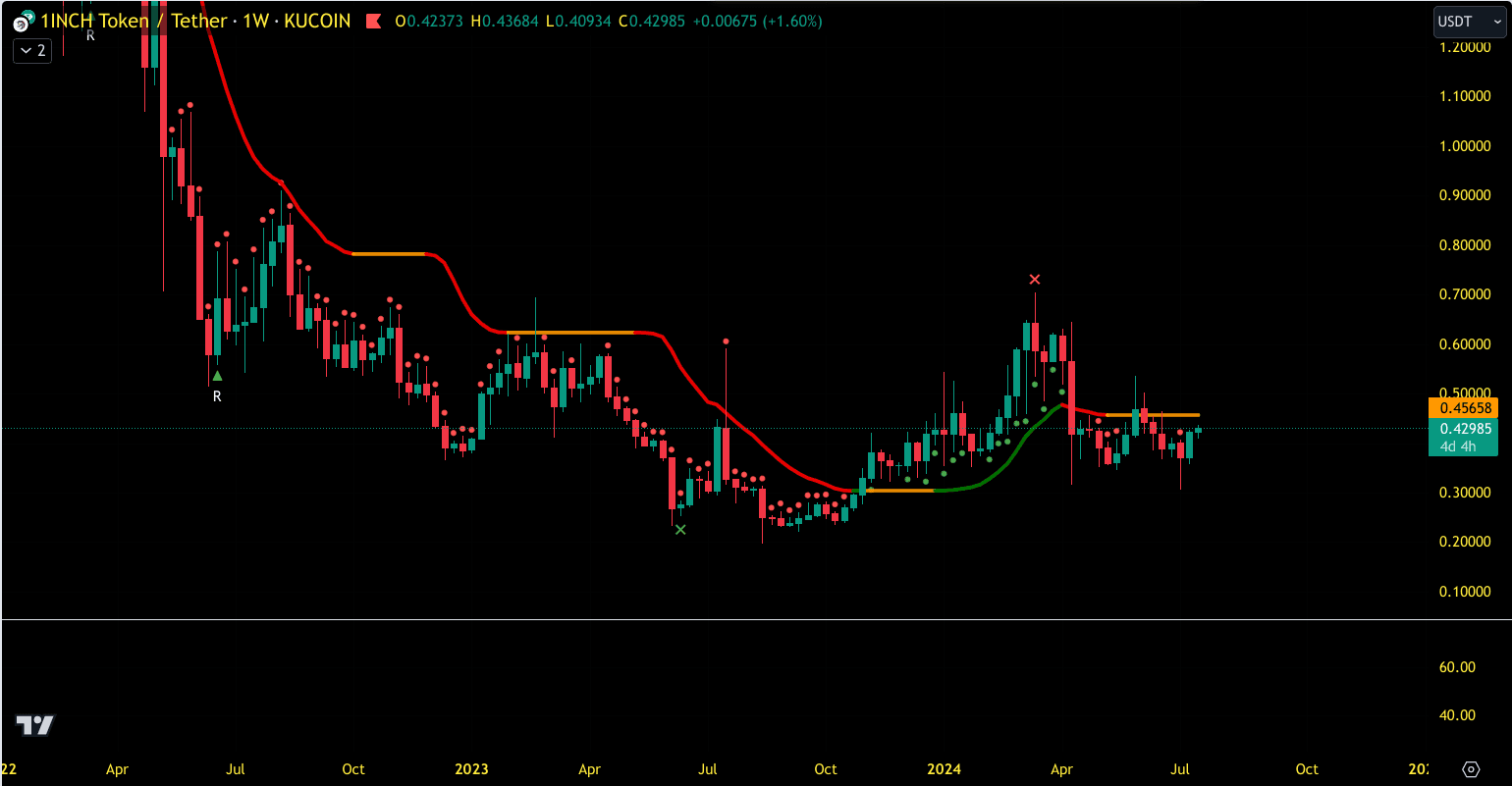The width and height of the screenshot is (1512, 786).
Task: Click the open value O0.42373
Action: coord(430,22)
